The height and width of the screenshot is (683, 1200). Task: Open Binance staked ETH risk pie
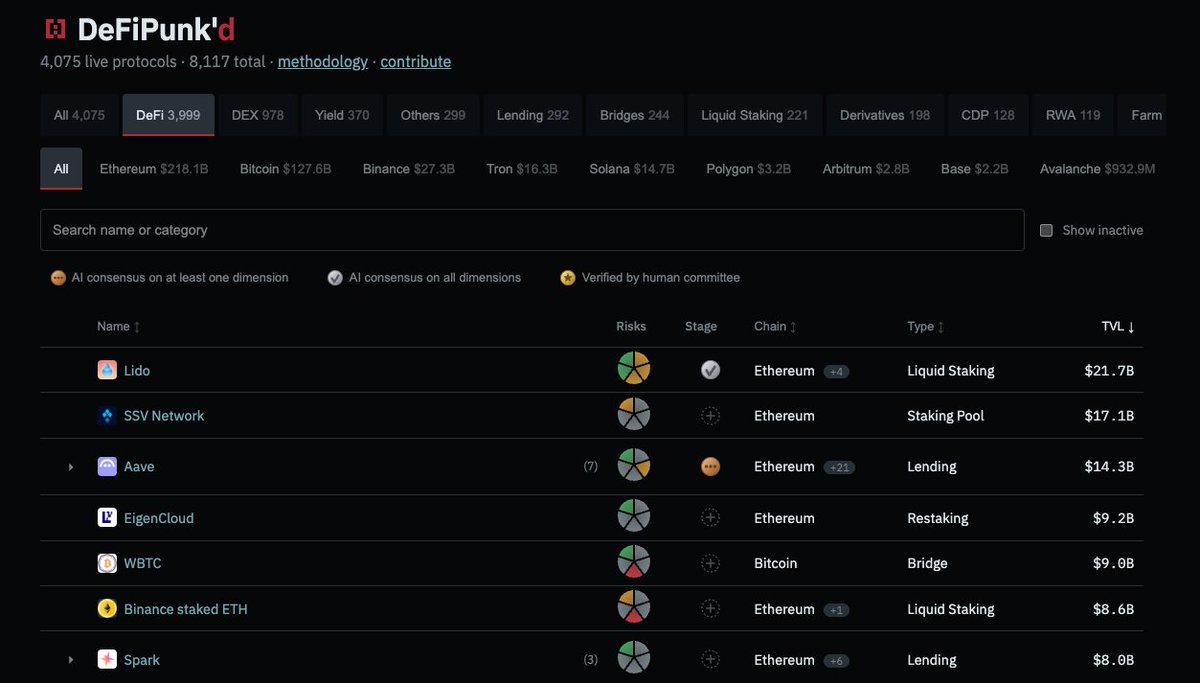point(634,608)
